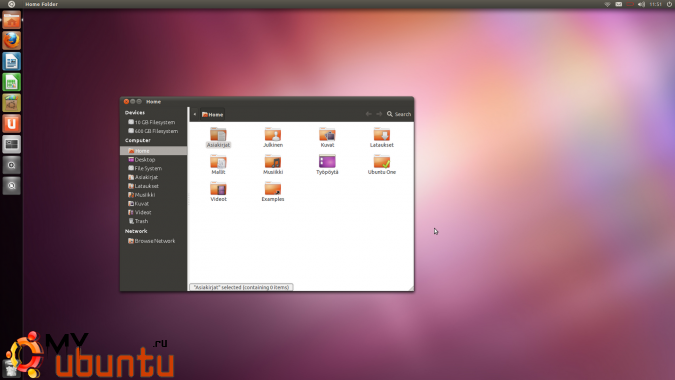The height and width of the screenshot is (380, 675).
Task: Select 600 GB Filesystem device in the sidebar
Action: coord(153,131)
